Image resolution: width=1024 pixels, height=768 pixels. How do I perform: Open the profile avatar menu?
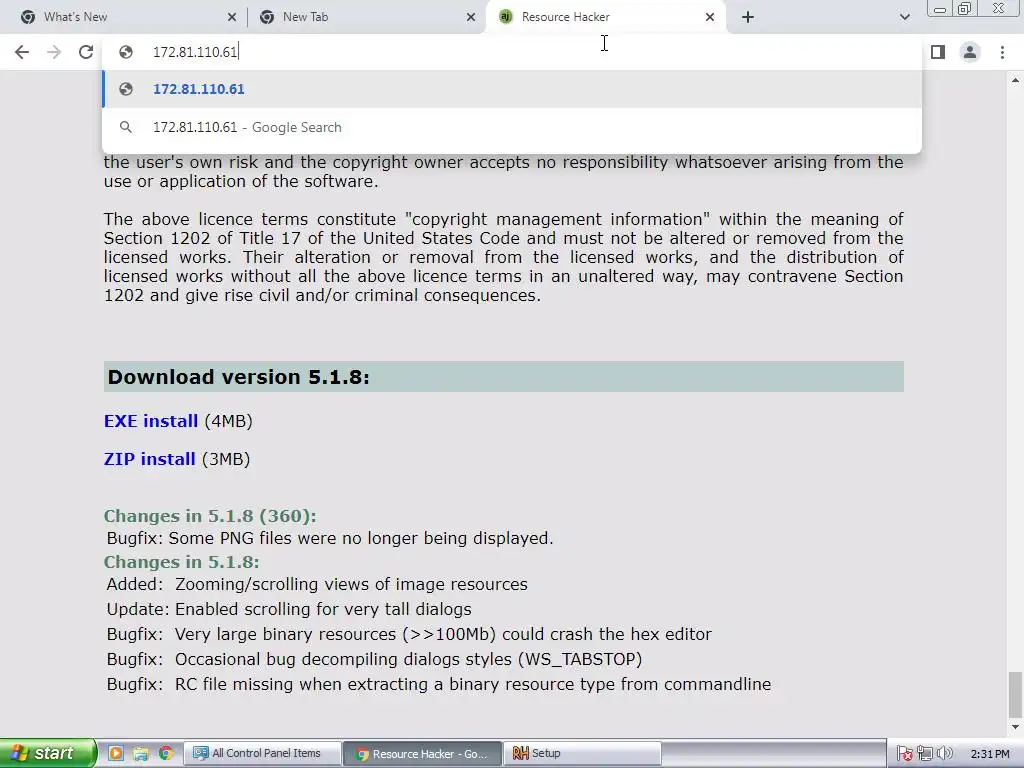[x=970, y=52]
